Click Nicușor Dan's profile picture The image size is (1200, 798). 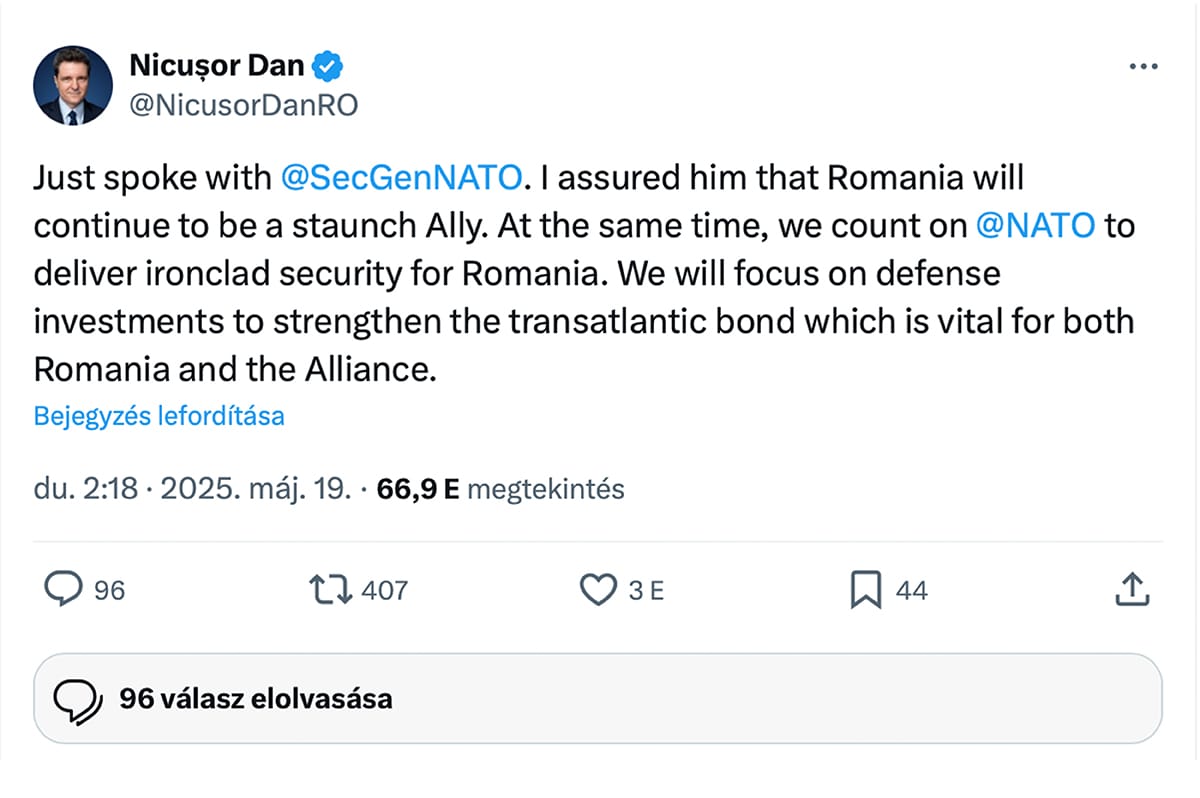click(73, 85)
